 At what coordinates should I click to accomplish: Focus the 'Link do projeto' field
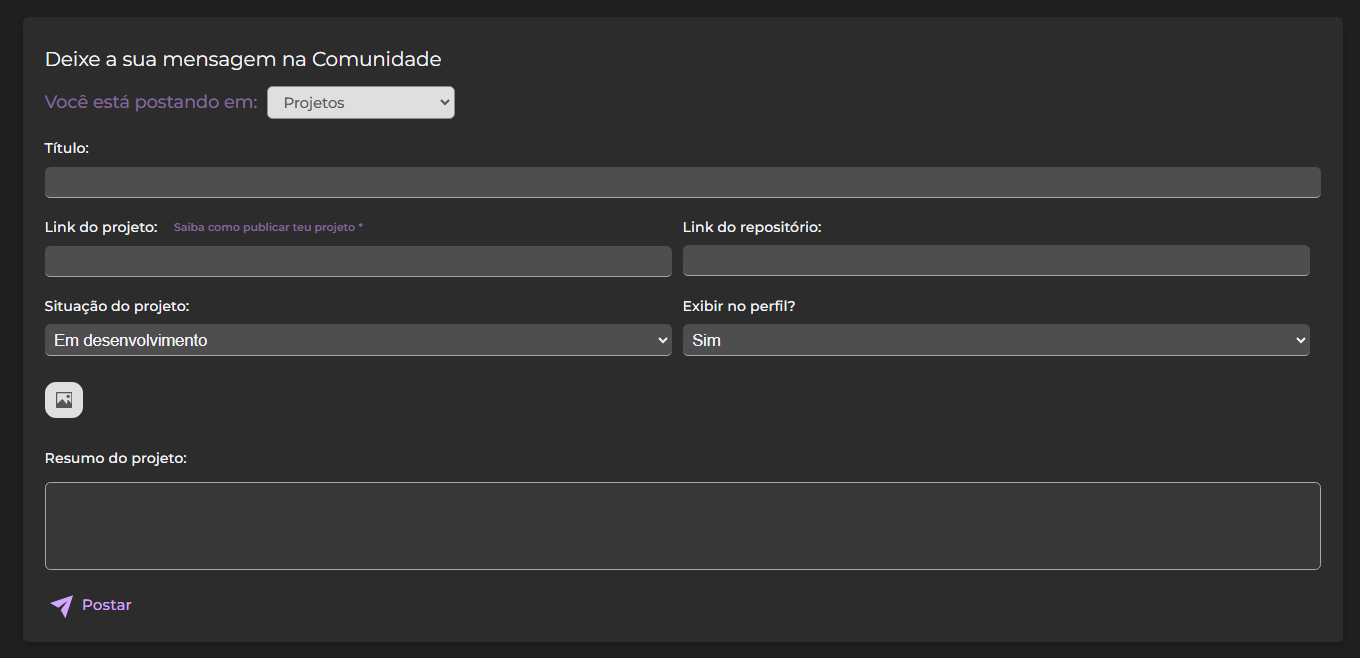click(x=358, y=261)
